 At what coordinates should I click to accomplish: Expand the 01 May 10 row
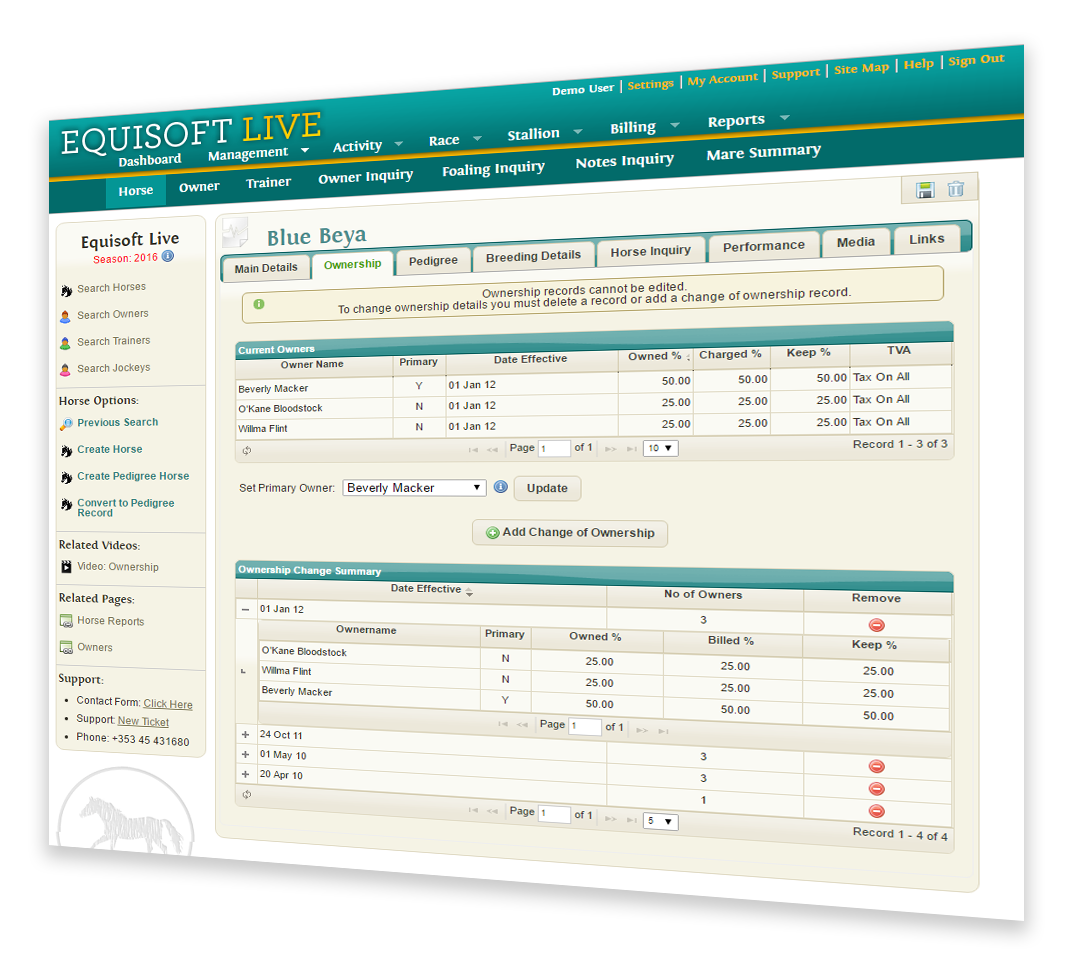pos(245,754)
